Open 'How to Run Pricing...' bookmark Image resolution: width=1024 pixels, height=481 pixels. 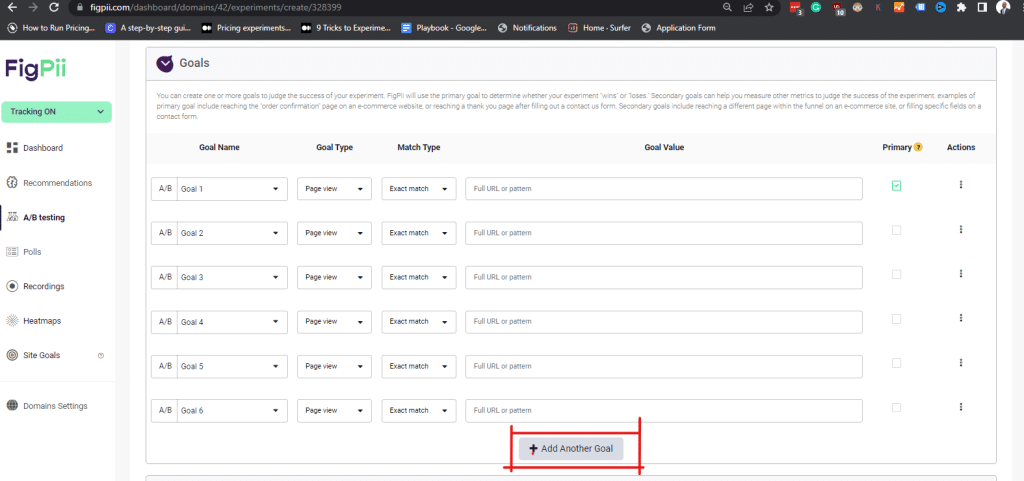(x=52, y=28)
